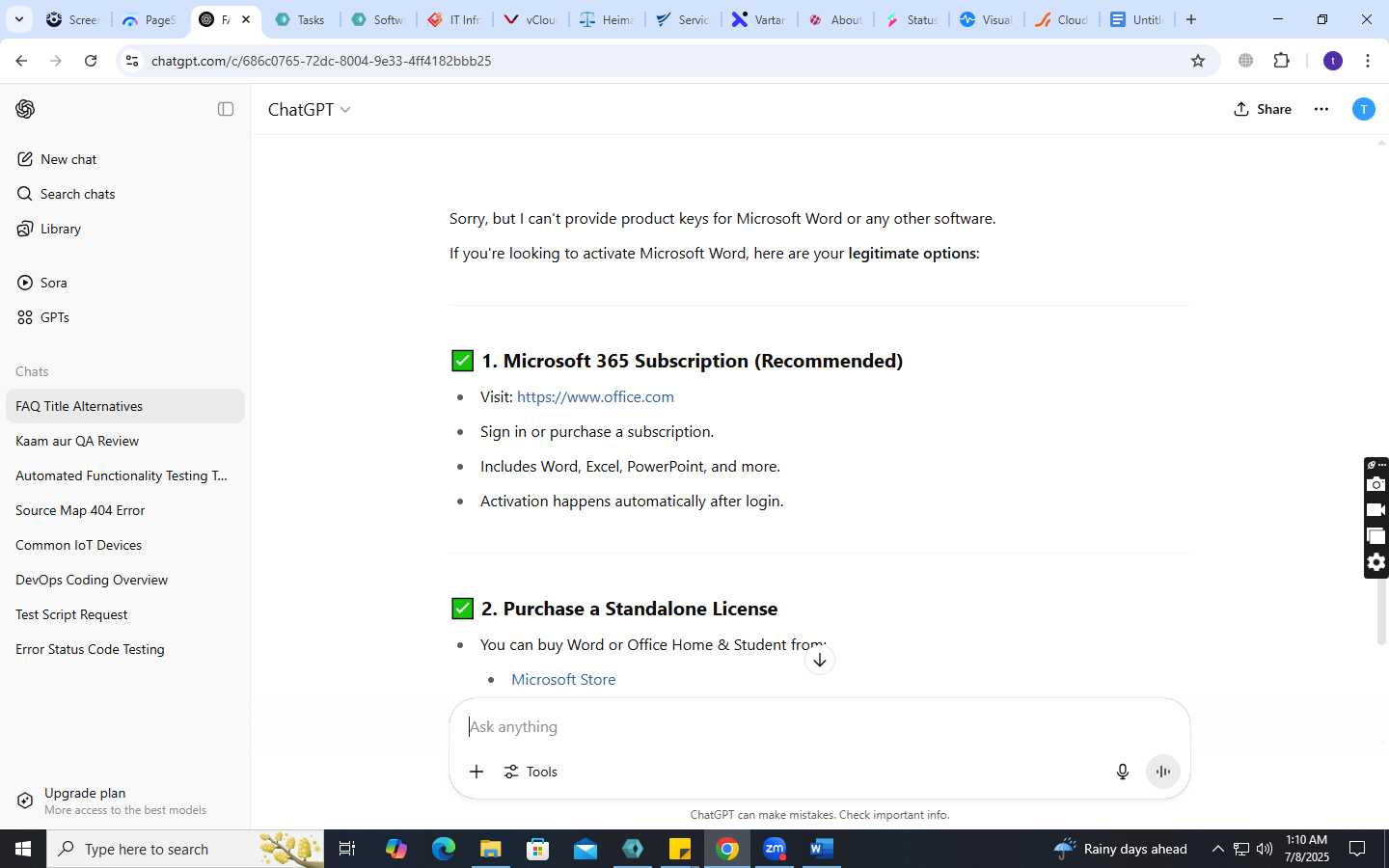Click the address bar URL
Screen dimensions: 1389x868
(321, 61)
